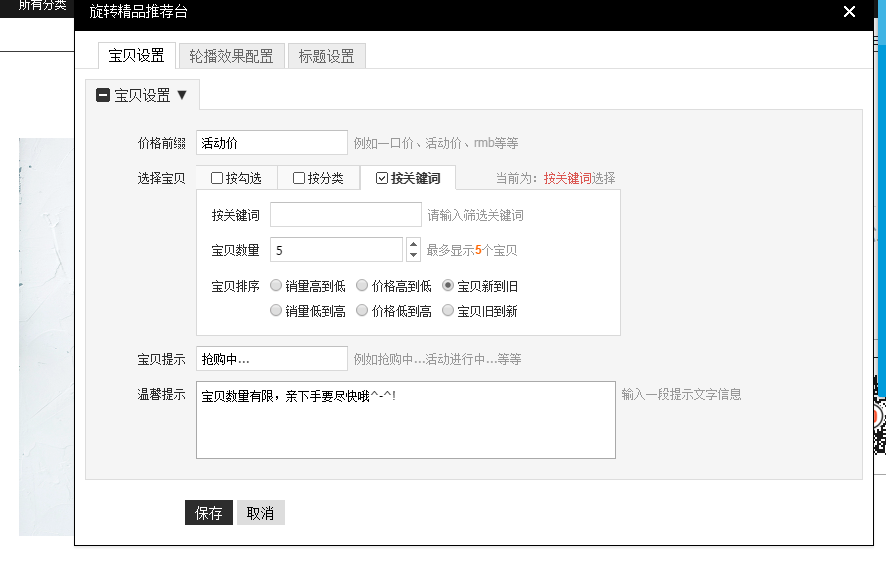Select 价格高到低 sorting
The width and height of the screenshot is (886, 567).
coord(362,286)
